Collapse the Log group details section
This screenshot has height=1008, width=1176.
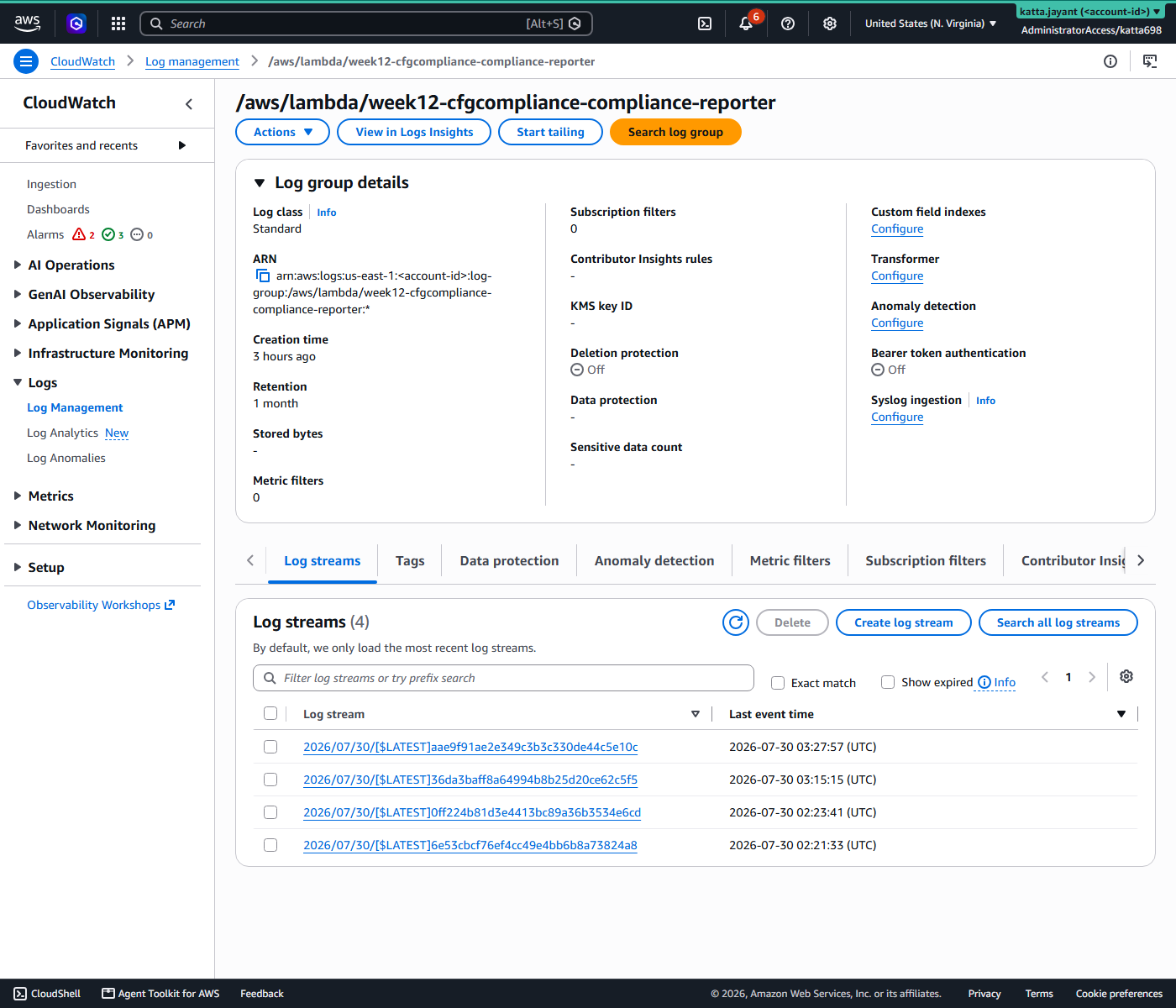pos(260,182)
